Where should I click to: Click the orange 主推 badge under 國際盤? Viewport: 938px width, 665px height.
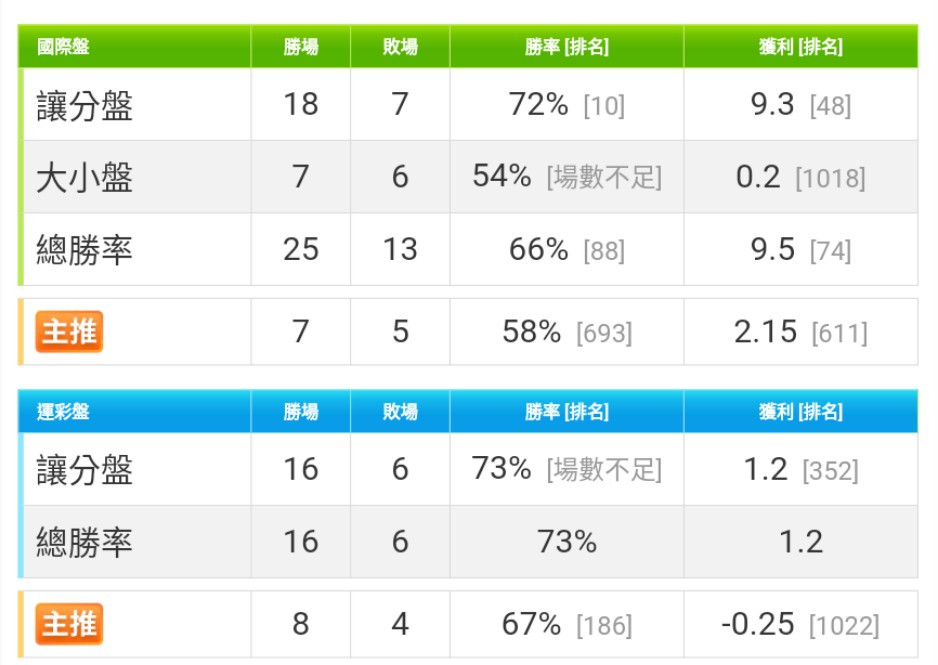69,331
